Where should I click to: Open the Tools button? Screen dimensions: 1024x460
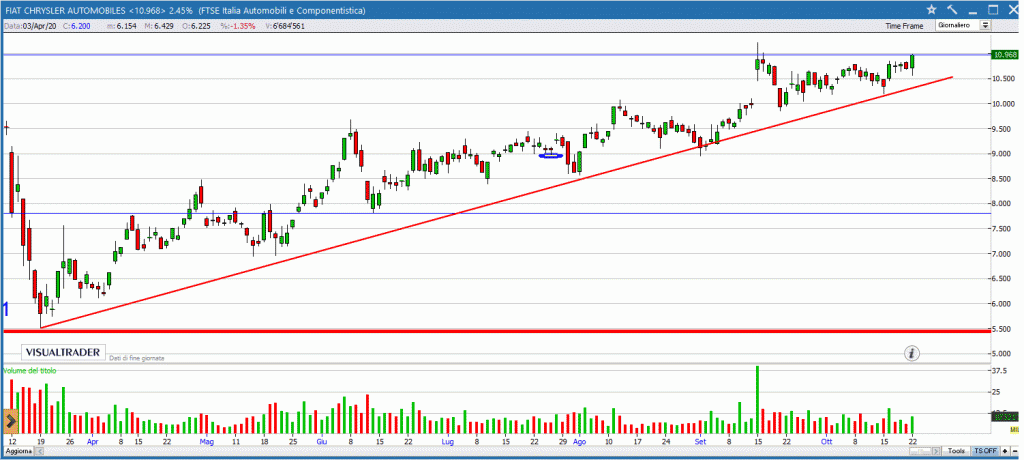coord(957,452)
